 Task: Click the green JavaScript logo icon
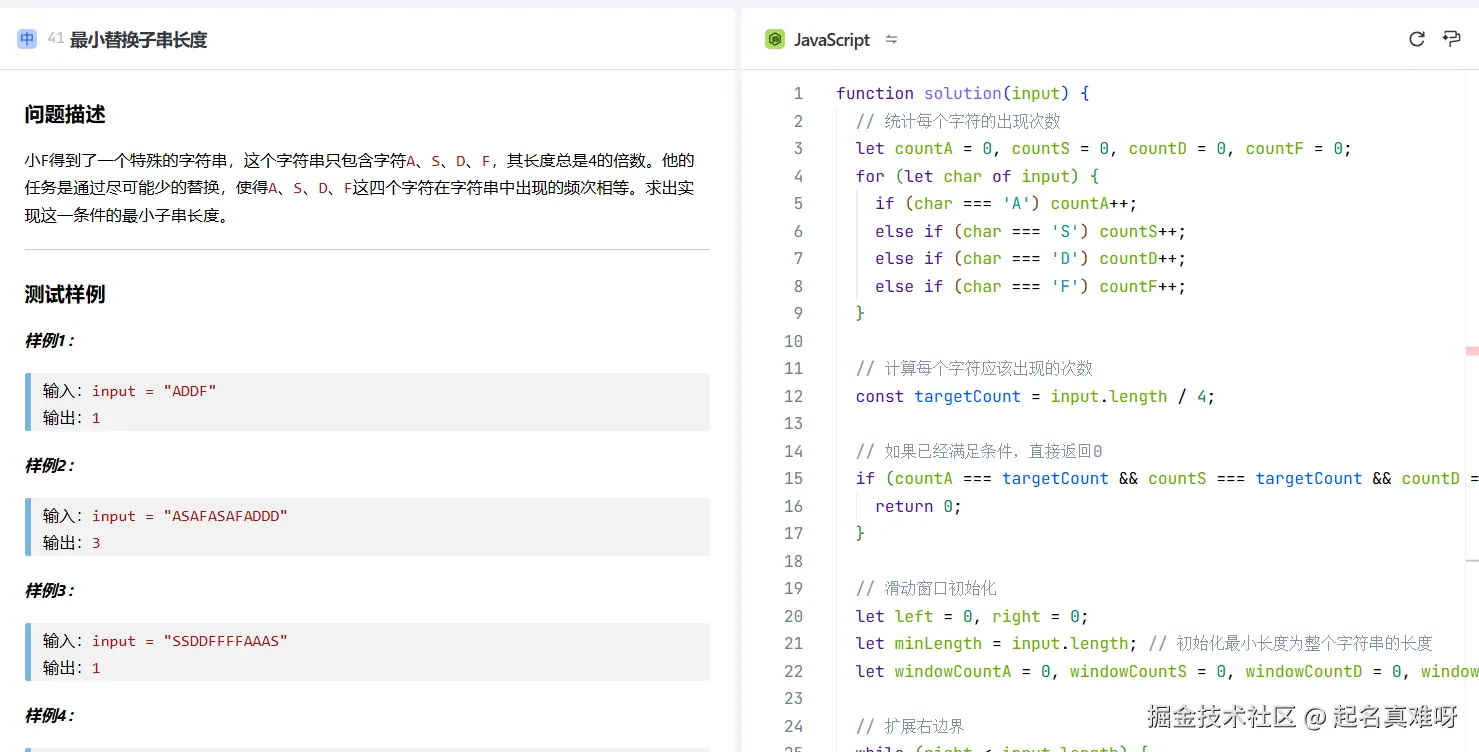pos(775,39)
